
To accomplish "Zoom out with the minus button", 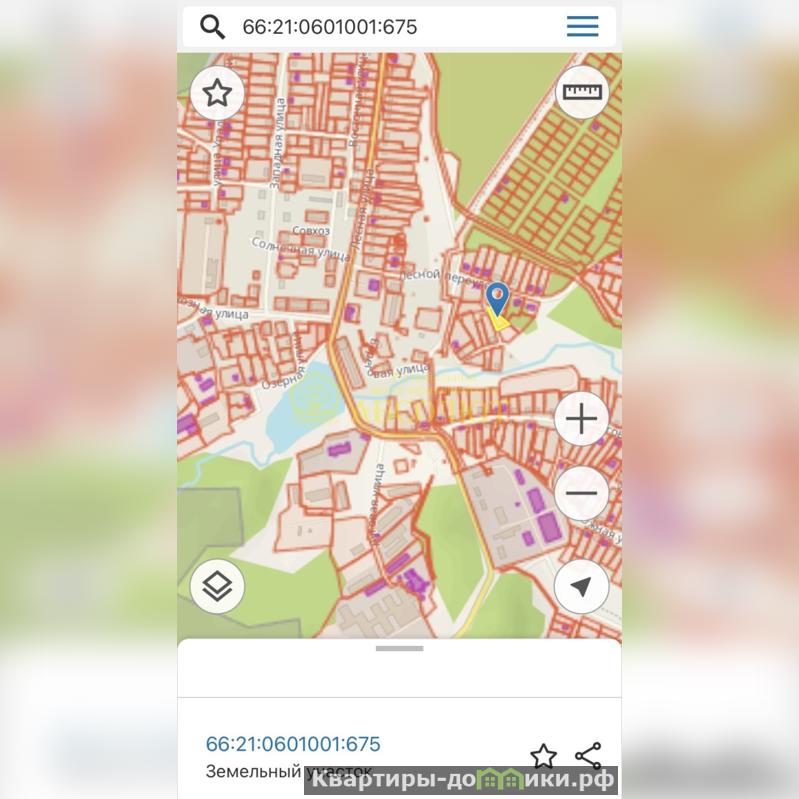I will 581,493.
